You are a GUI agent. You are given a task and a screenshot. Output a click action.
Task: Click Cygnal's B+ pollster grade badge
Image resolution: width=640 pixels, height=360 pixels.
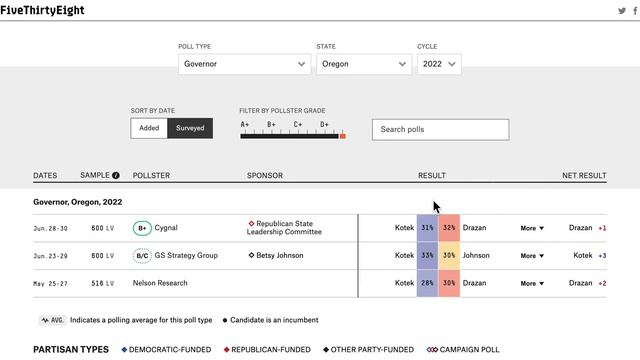[142, 228]
